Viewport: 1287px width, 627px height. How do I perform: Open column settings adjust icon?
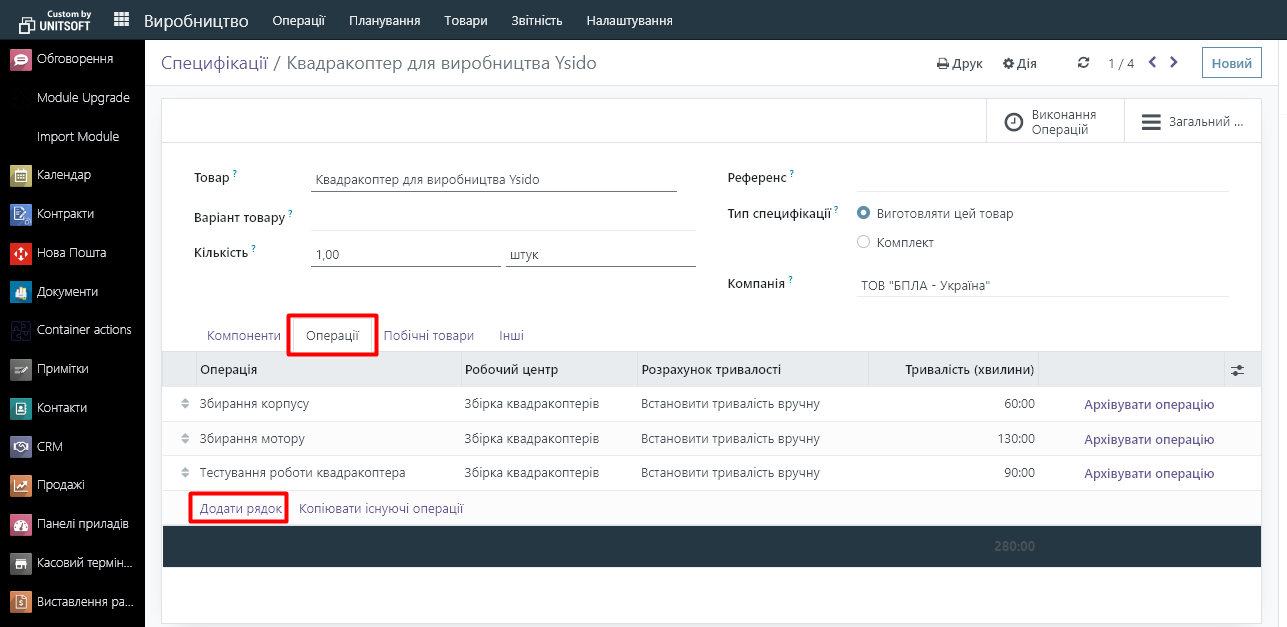coord(1237,370)
